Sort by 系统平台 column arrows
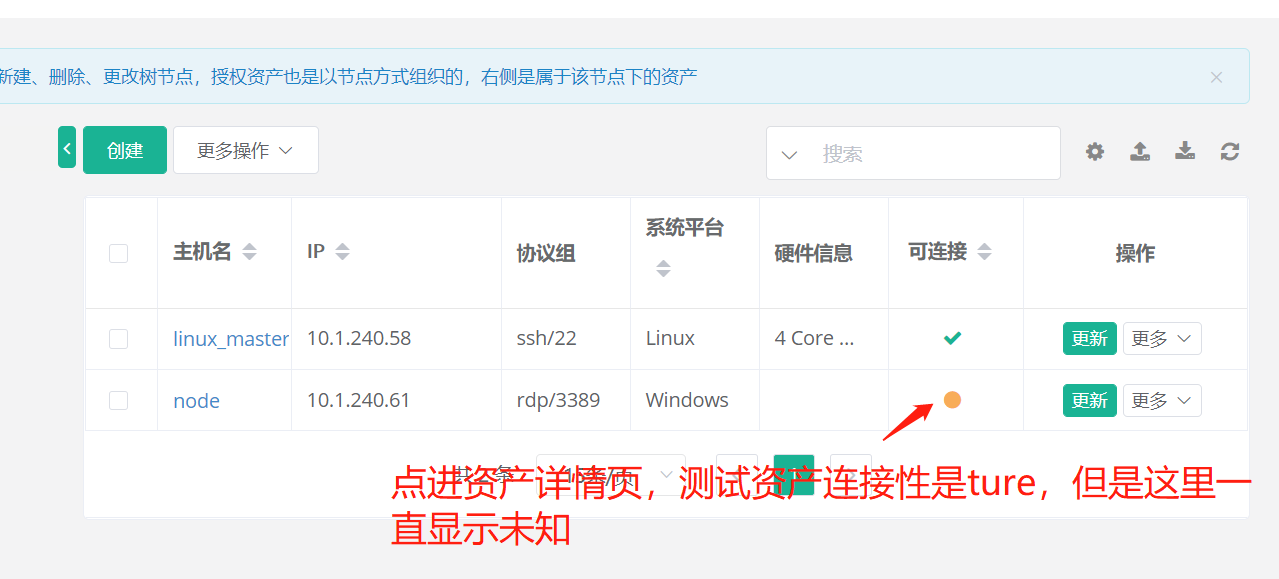The width and height of the screenshot is (1279, 579). pos(663,268)
